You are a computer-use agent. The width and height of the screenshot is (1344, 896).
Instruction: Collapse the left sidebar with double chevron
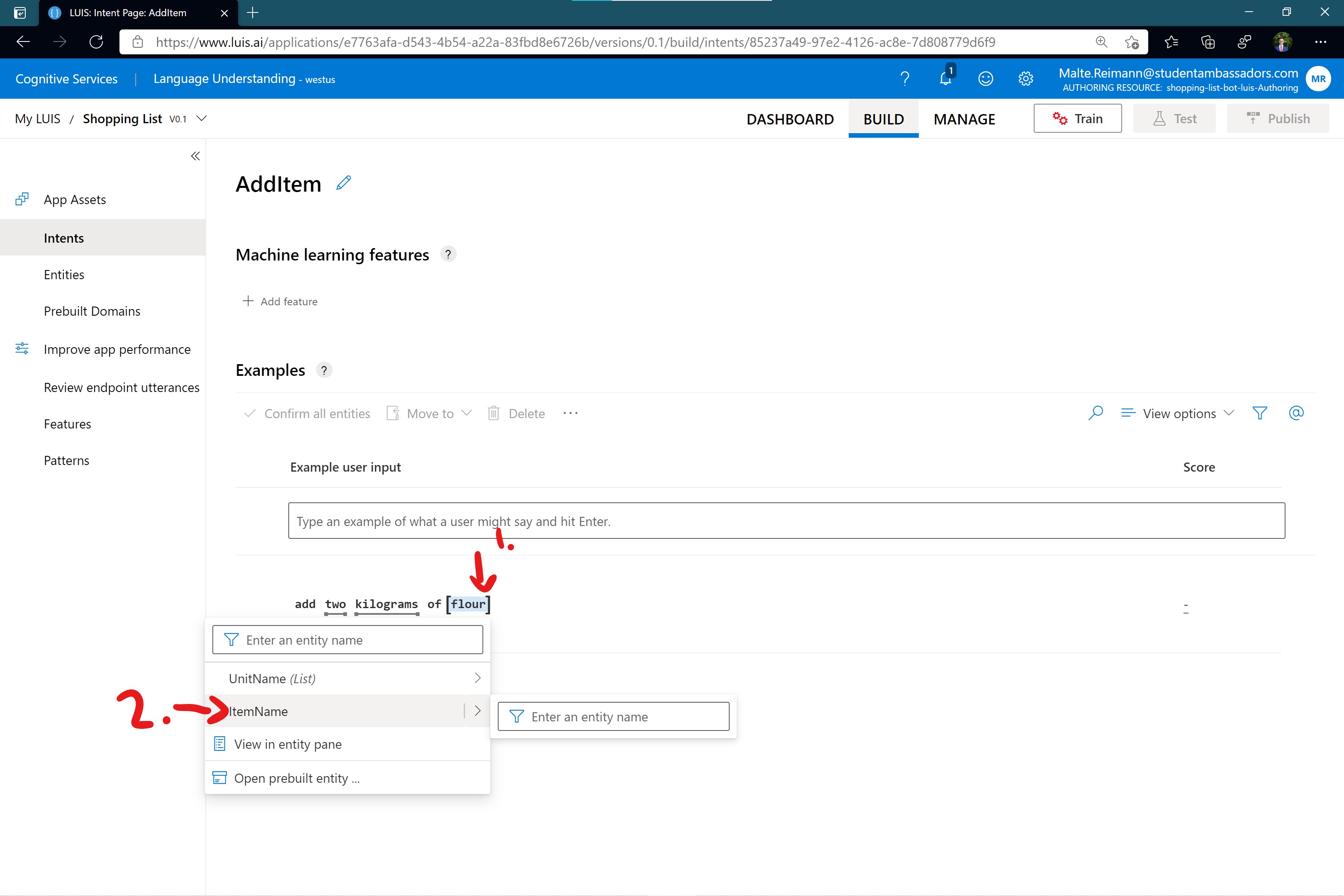pyautogui.click(x=195, y=156)
